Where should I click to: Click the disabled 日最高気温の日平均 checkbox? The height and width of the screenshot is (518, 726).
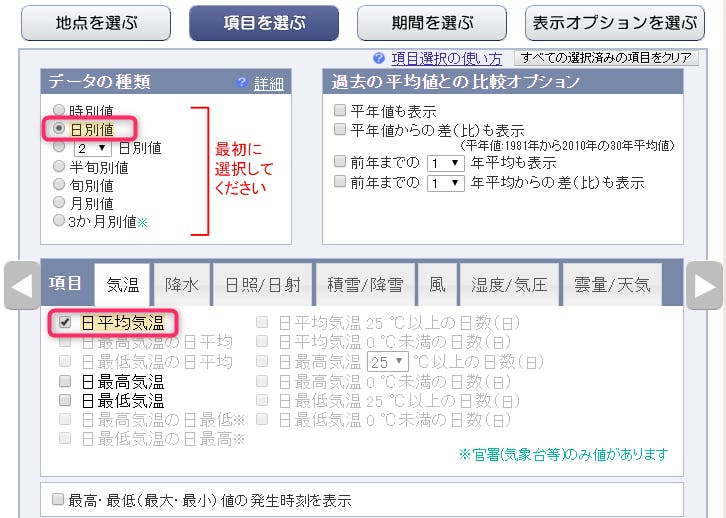pyautogui.click(x=65, y=342)
